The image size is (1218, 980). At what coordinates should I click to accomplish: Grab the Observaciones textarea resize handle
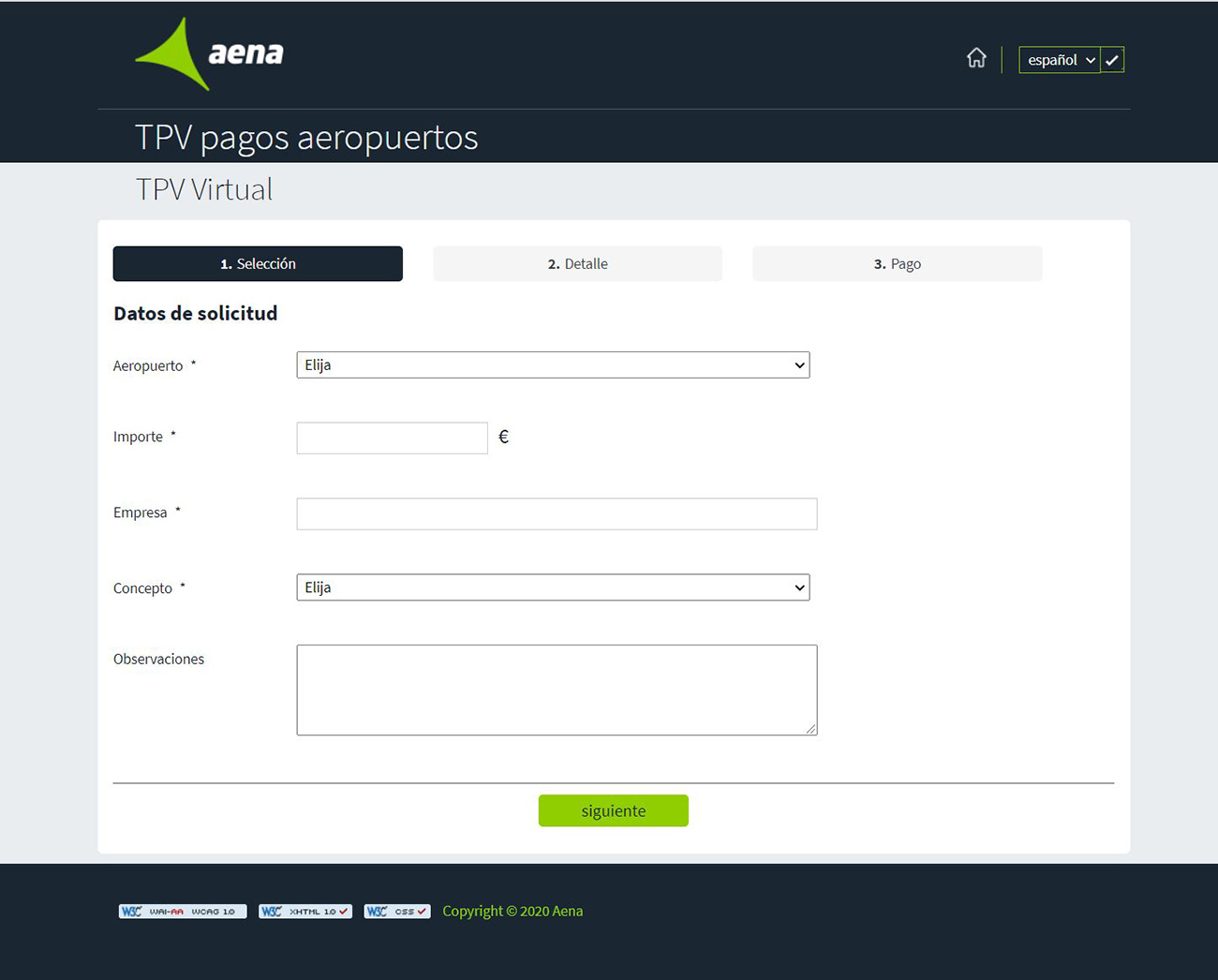click(811, 729)
